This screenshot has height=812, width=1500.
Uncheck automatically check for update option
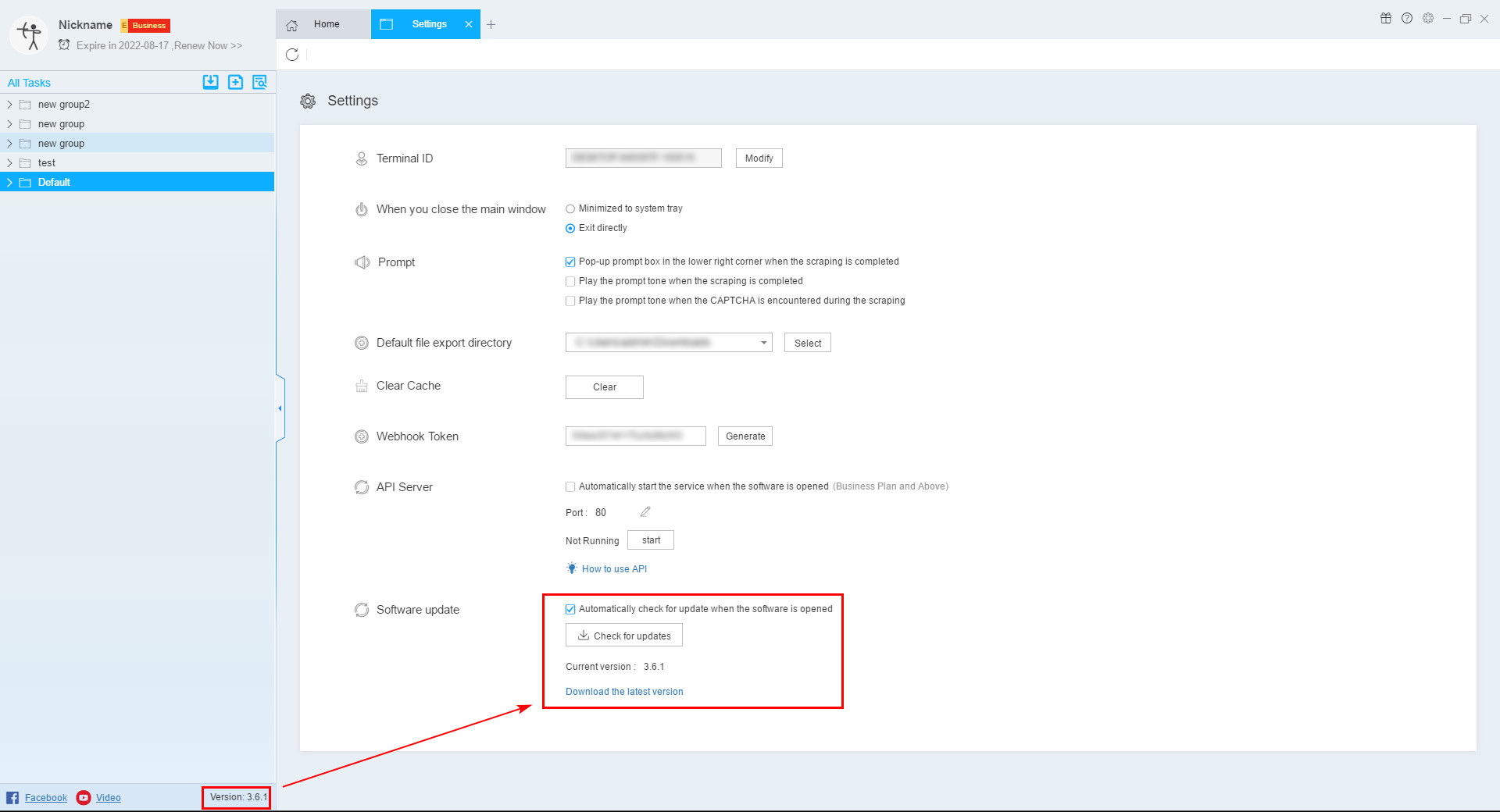point(570,608)
